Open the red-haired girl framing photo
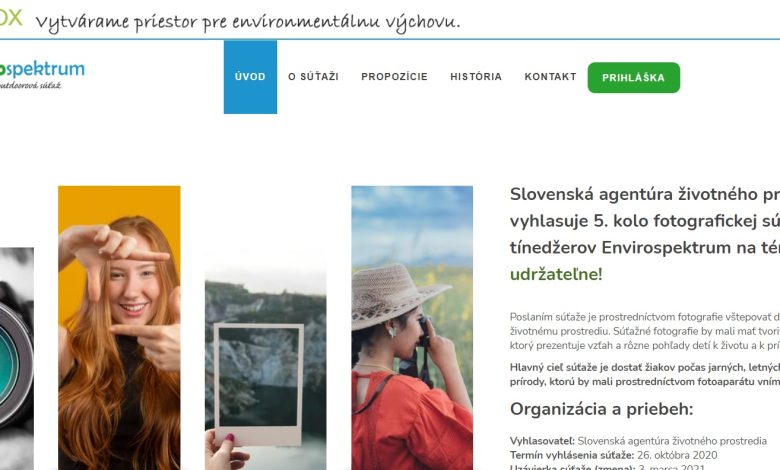The image size is (780, 470). [x=119, y=328]
